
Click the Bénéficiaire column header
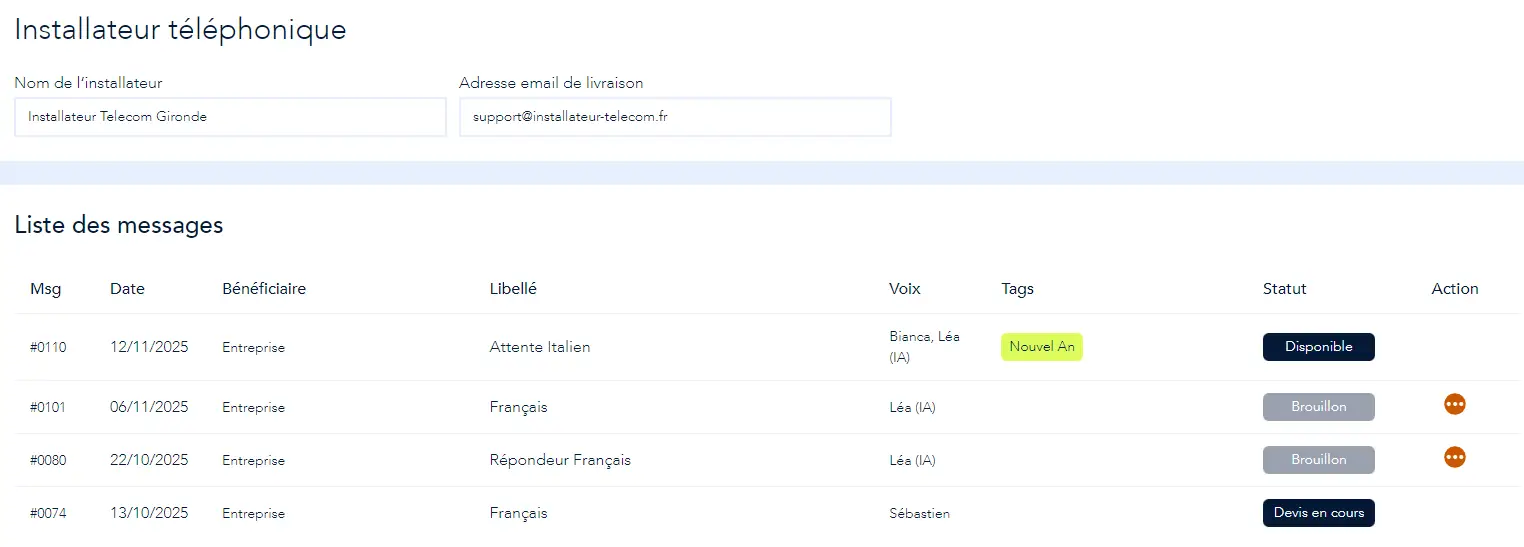pos(264,289)
